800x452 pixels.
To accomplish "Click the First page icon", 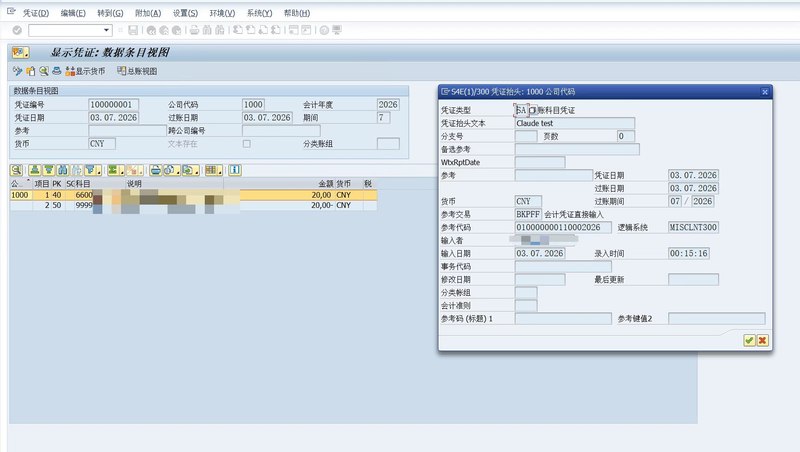I will click(238, 31).
